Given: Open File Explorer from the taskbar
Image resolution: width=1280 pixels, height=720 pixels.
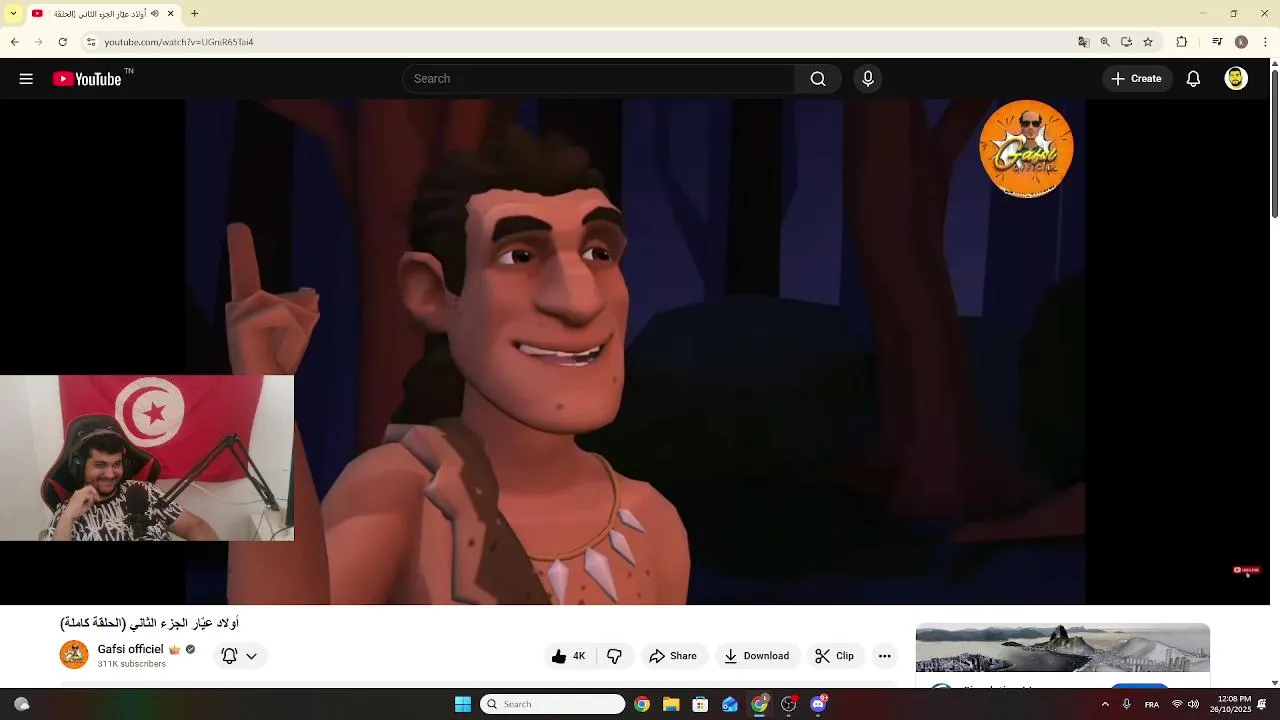Looking at the screenshot, I should (x=671, y=704).
